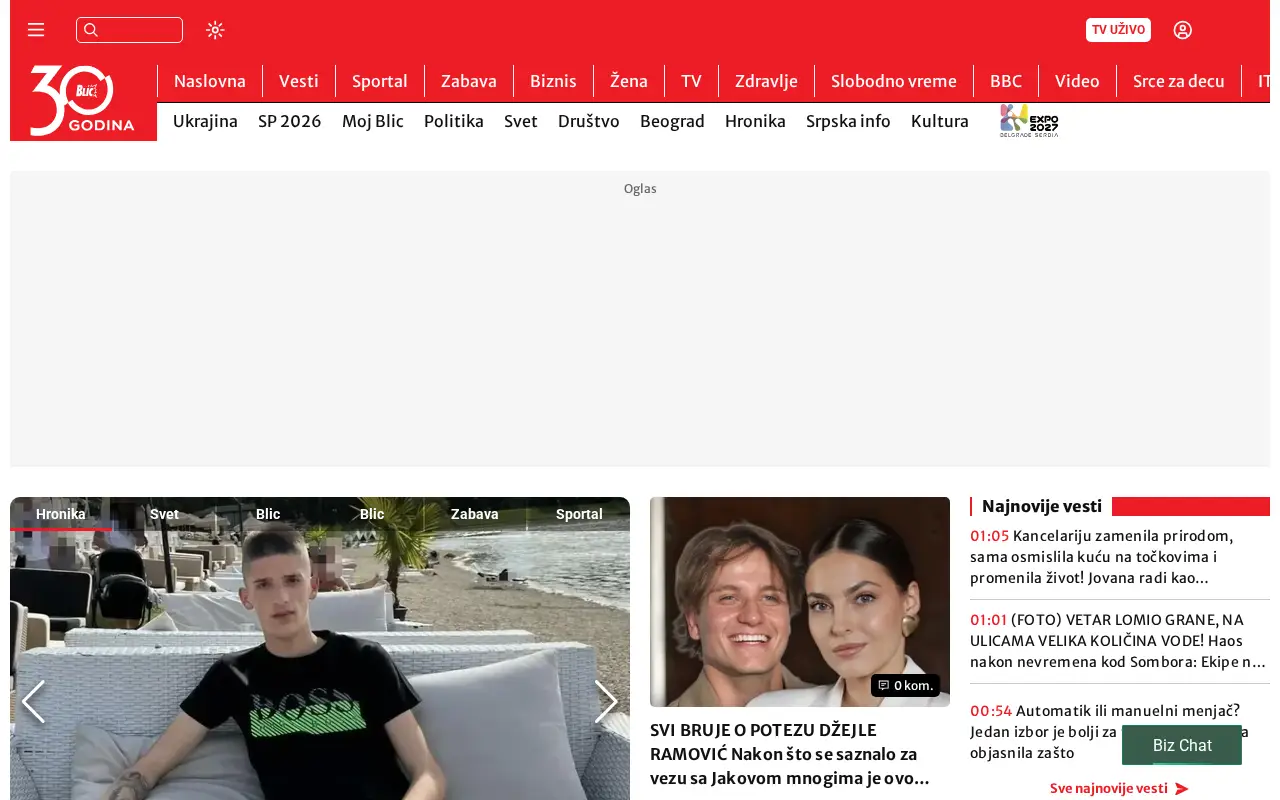
Task: Open Biznis section
Action: 553,81
